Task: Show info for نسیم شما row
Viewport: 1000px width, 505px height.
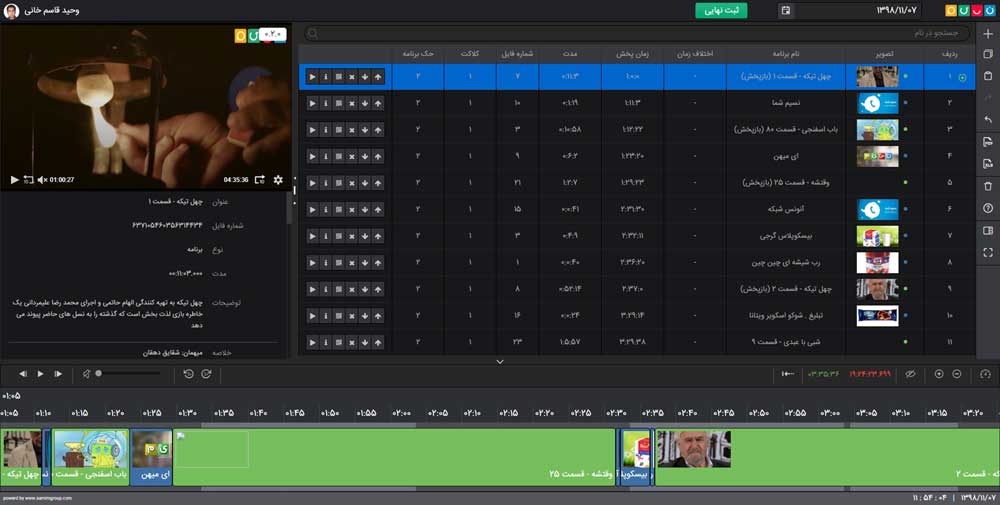Action: tap(325, 103)
